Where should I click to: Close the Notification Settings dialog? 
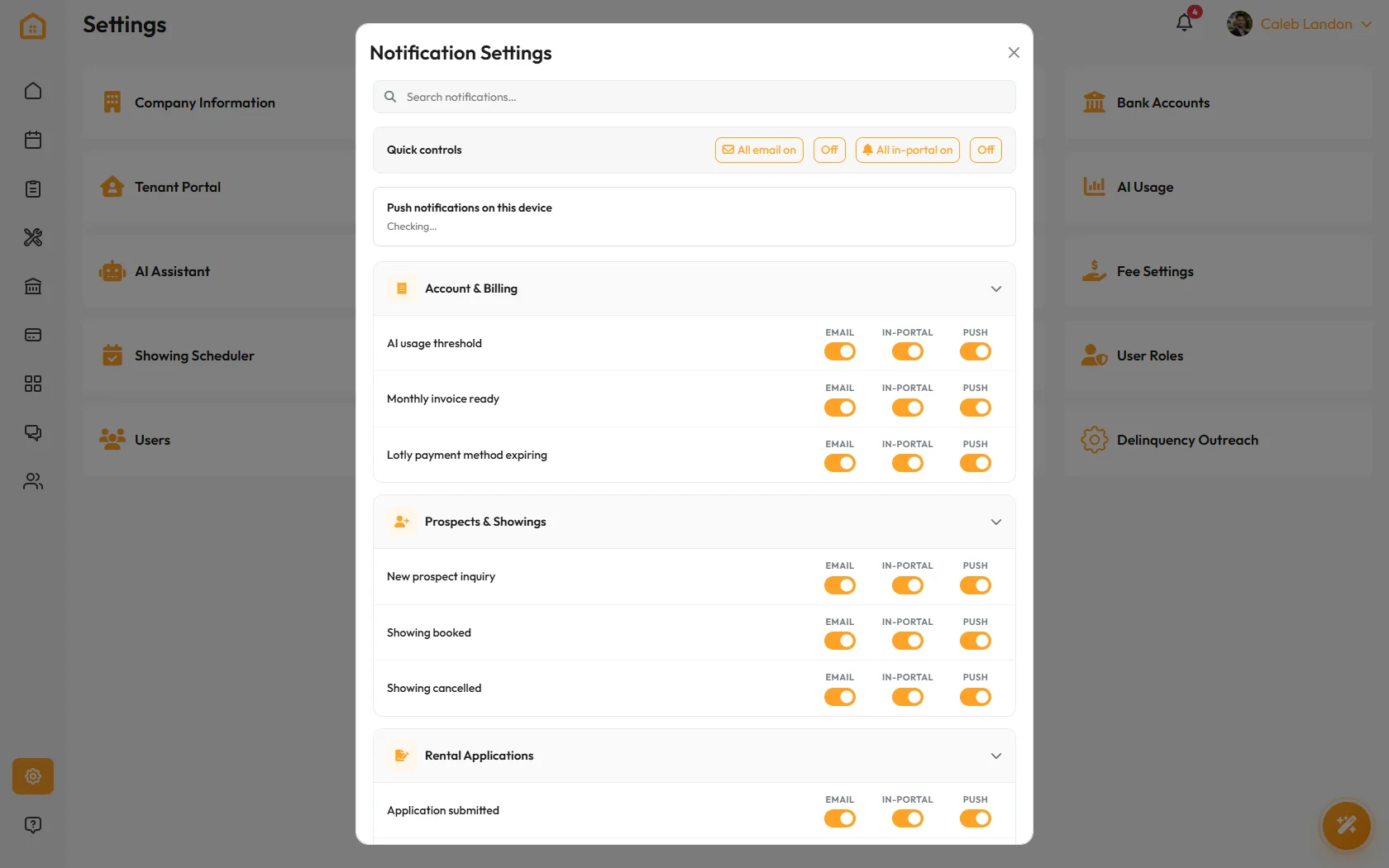pyautogui.click(x=1014, y=53)
